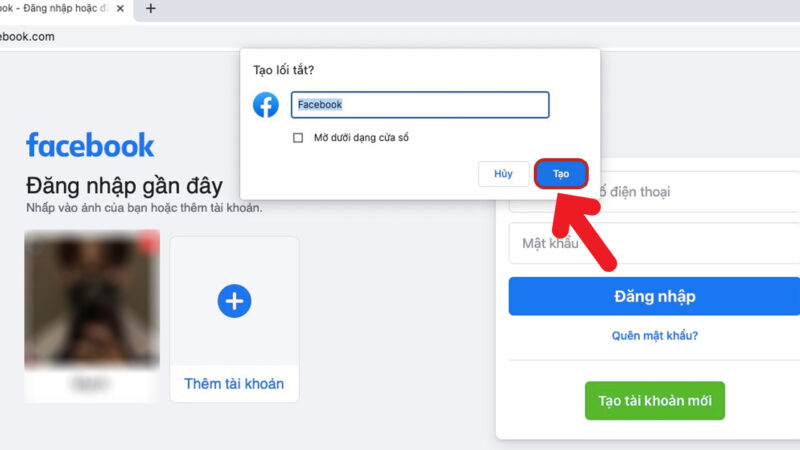Click the Mật khẩu password field
This screenshot has height=450, width=800.
coord(654,244)
